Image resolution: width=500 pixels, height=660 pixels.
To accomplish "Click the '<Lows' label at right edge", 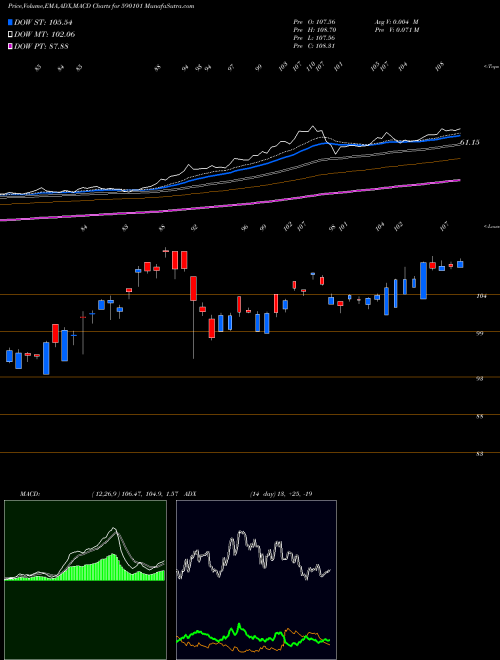I will (x=491, y=226).
